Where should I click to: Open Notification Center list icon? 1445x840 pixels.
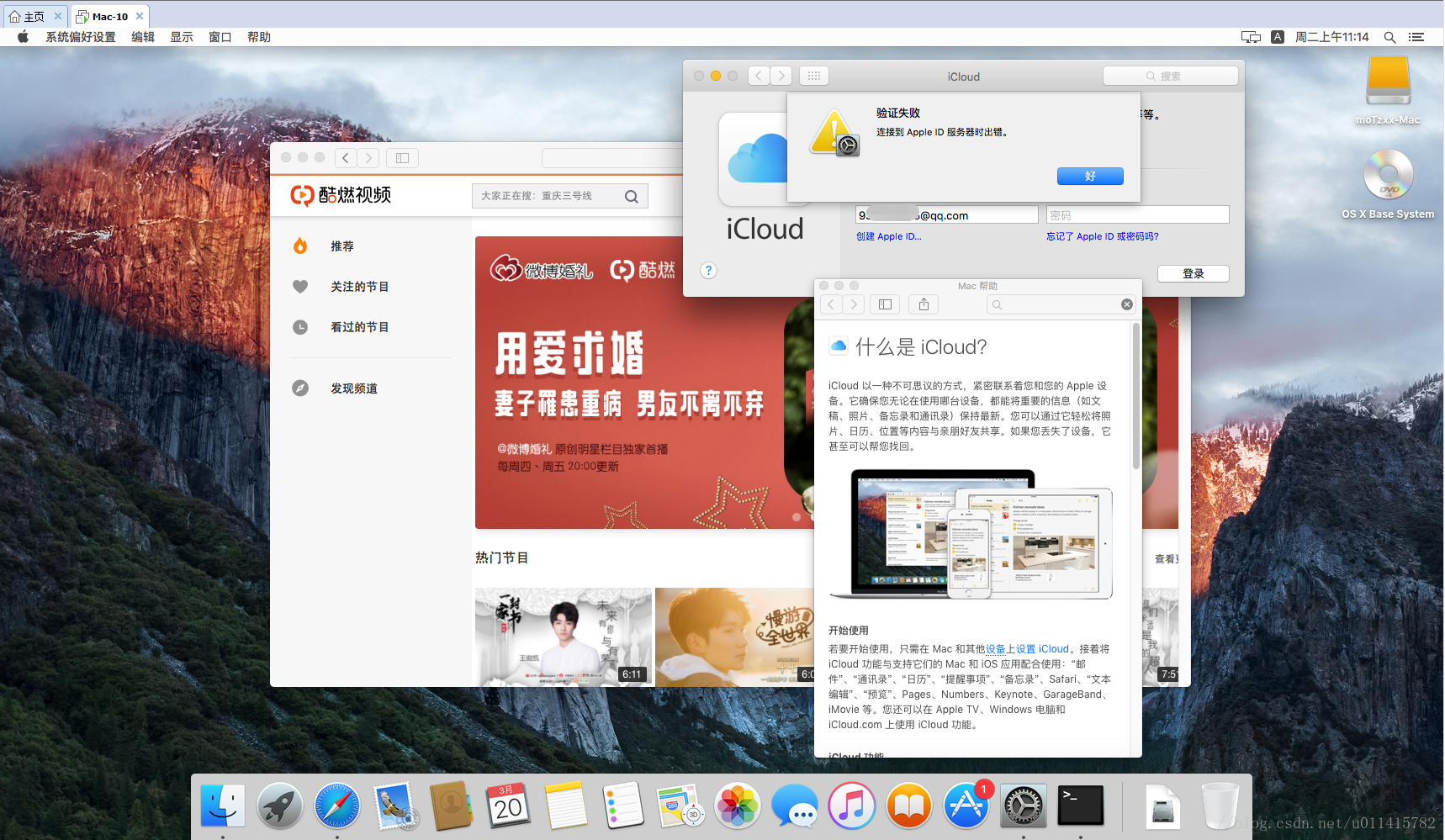1416,37
